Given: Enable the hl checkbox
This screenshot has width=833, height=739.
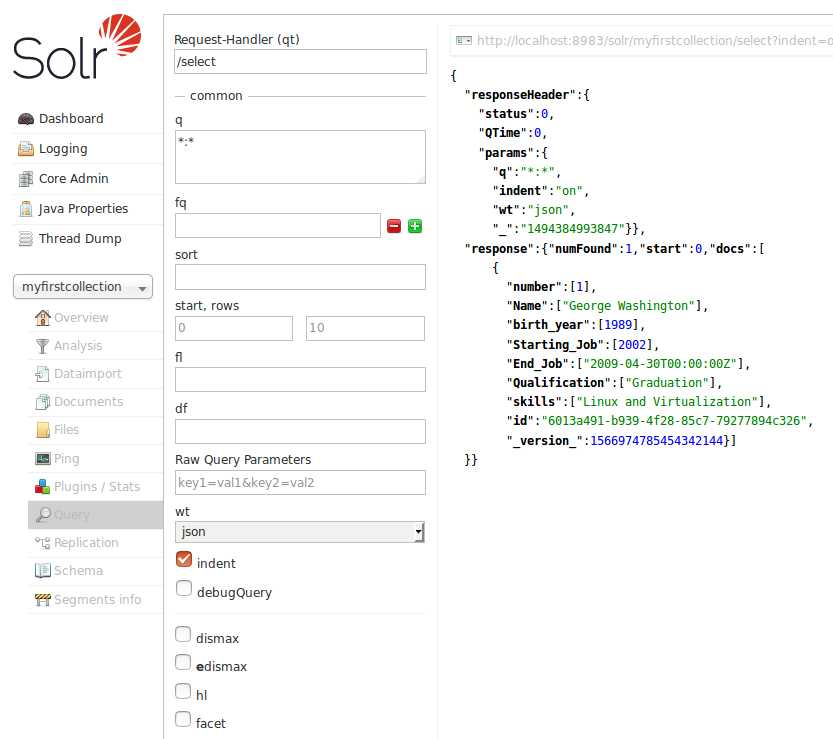Looking at the screenshot, I should point(183,691).
